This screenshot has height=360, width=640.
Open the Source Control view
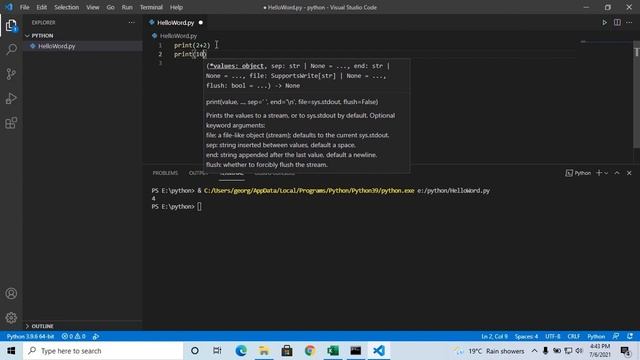coord(11,74)
